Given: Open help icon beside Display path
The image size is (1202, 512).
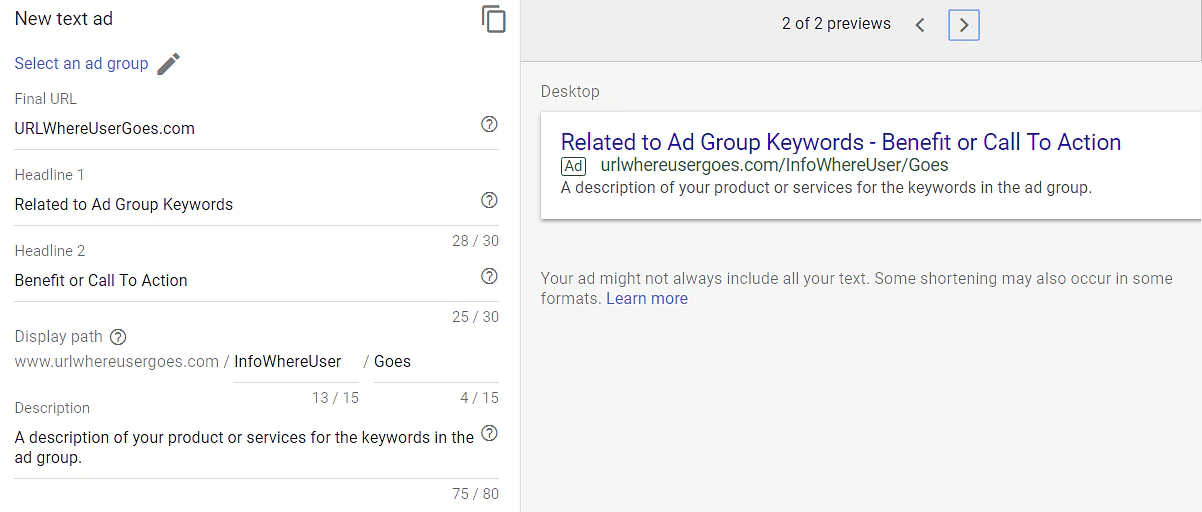Looking at the screenshot, I should point(118,337).
